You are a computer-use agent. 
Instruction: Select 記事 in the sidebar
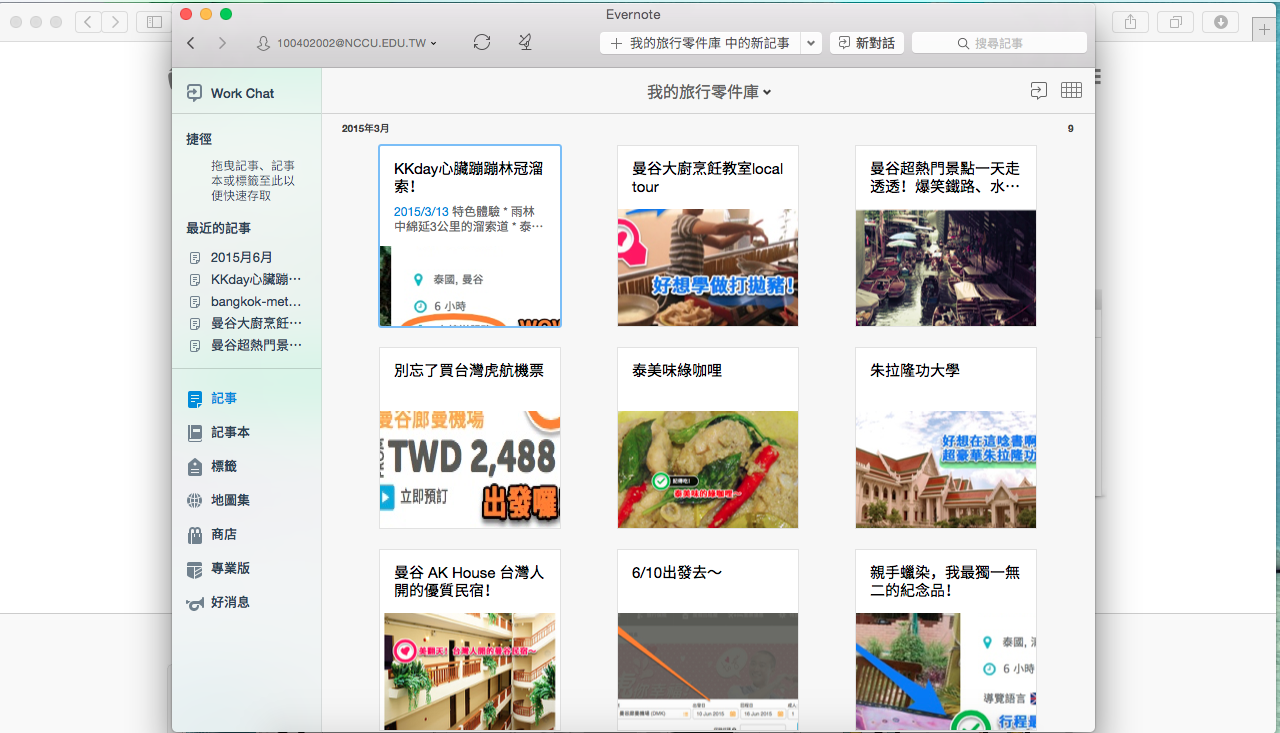(213, 398)
